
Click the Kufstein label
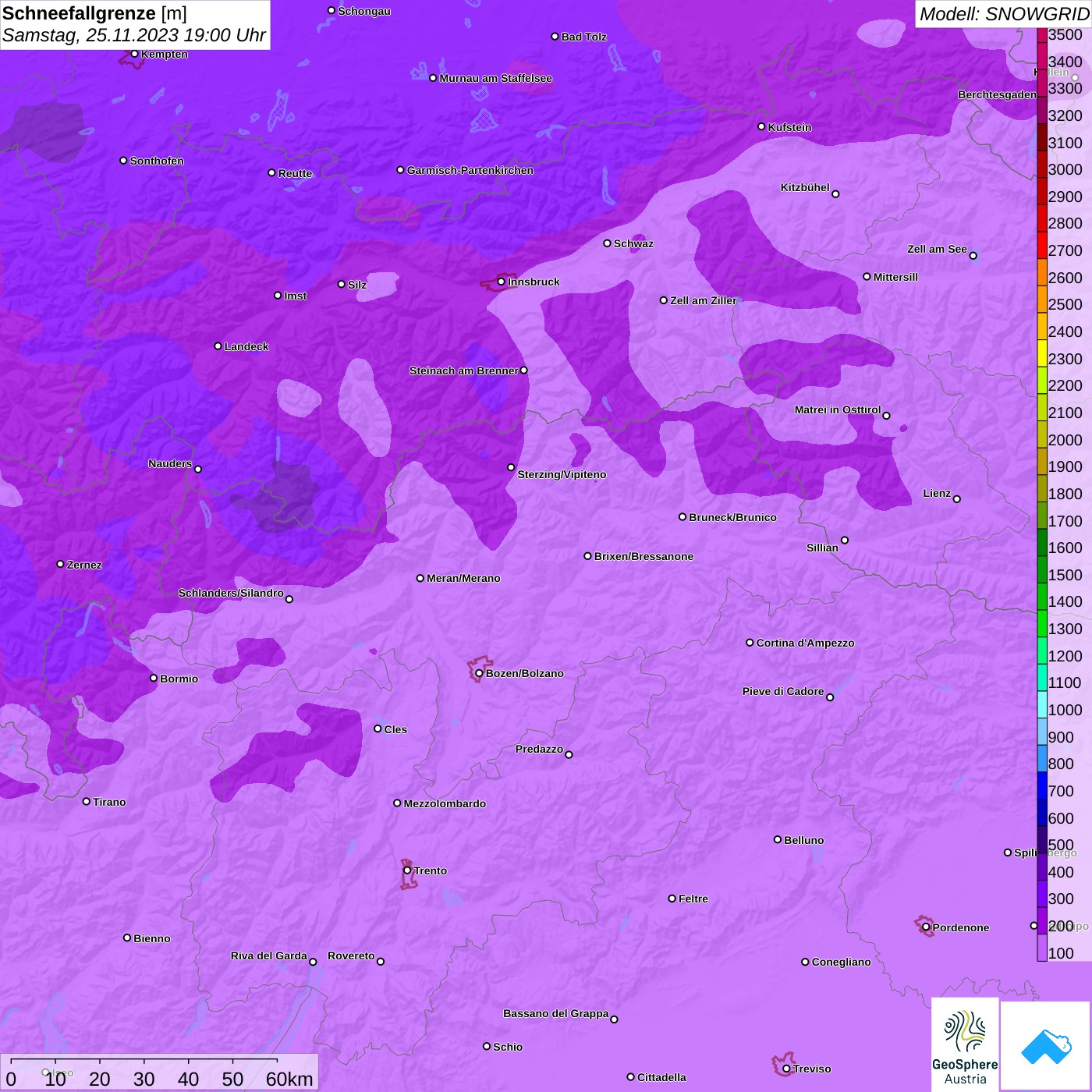(x=790, y=127)
